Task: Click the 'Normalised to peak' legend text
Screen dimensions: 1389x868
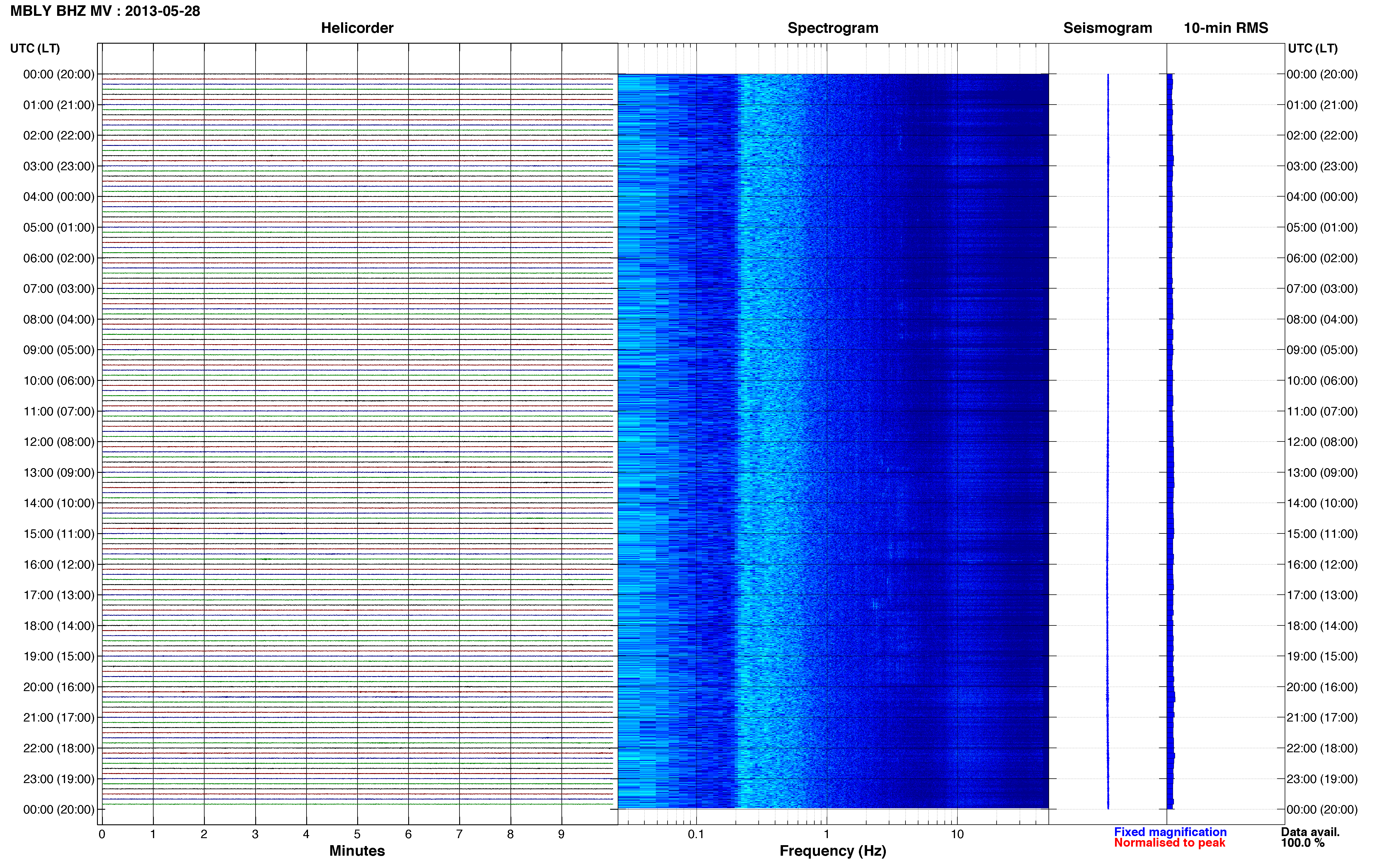Action: pos(1170,843)
